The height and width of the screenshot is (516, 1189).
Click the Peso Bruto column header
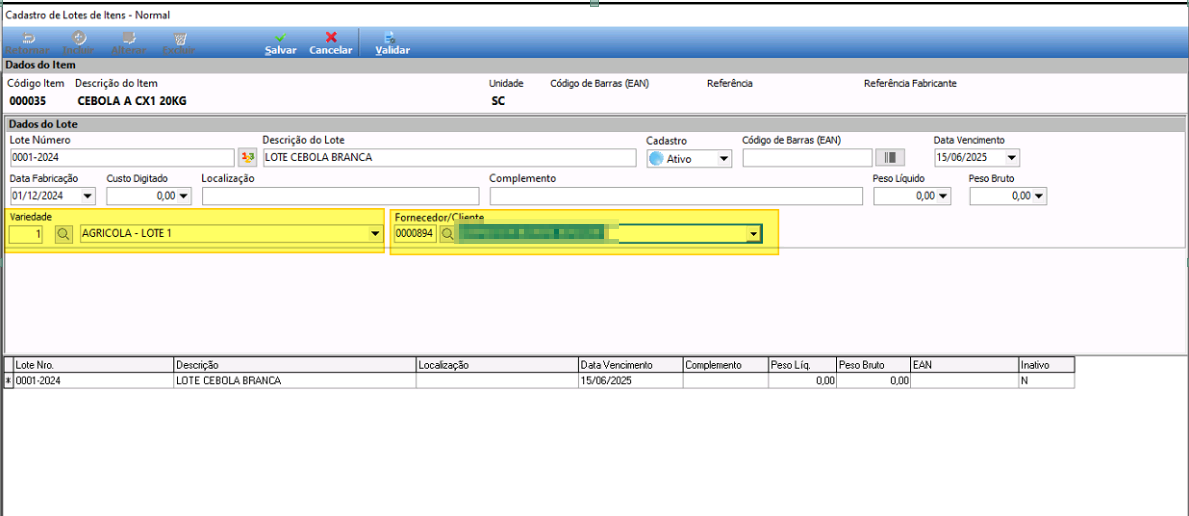pos(874,365)
